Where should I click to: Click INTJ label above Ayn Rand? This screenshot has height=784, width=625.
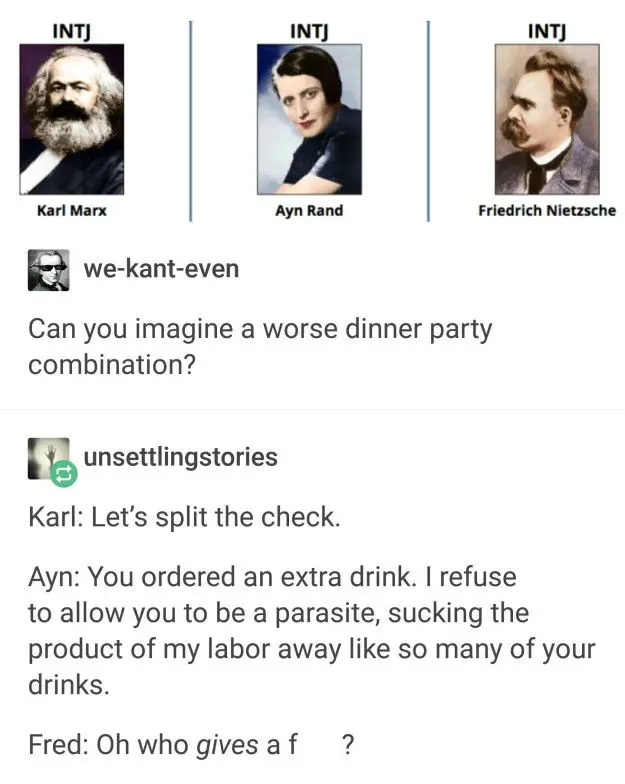pos(309,32)
